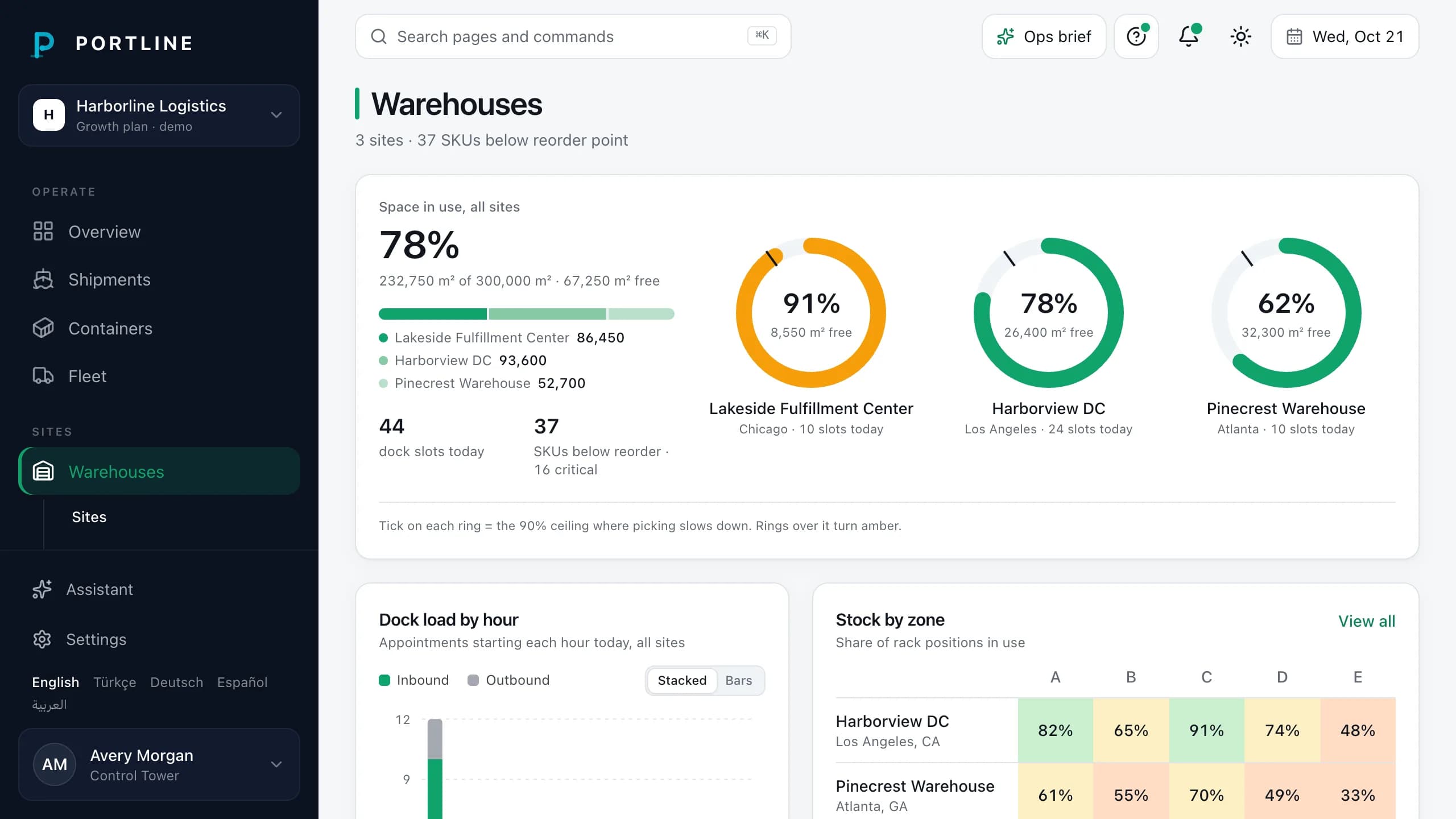The image size is (1456, 819).
Task: Click the Harborline Logistics H avatar
Action: click(49, 115)
